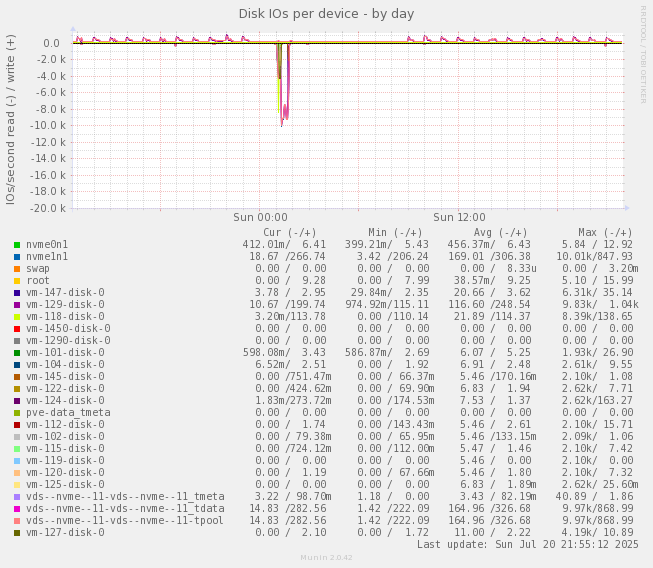Click the 'Last update: Sun Jul 20 21:55:12 2025' text
Image resolution: width=653 pixels, height=568 pixels.
pos(528,545)
